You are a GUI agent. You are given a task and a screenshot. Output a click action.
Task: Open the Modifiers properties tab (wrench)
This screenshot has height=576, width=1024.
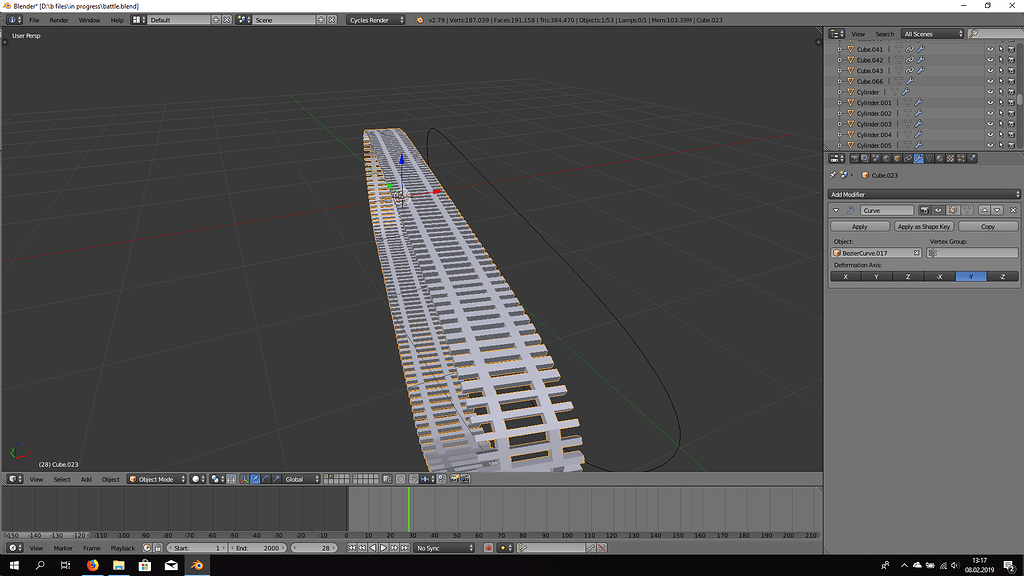[918, 159]
